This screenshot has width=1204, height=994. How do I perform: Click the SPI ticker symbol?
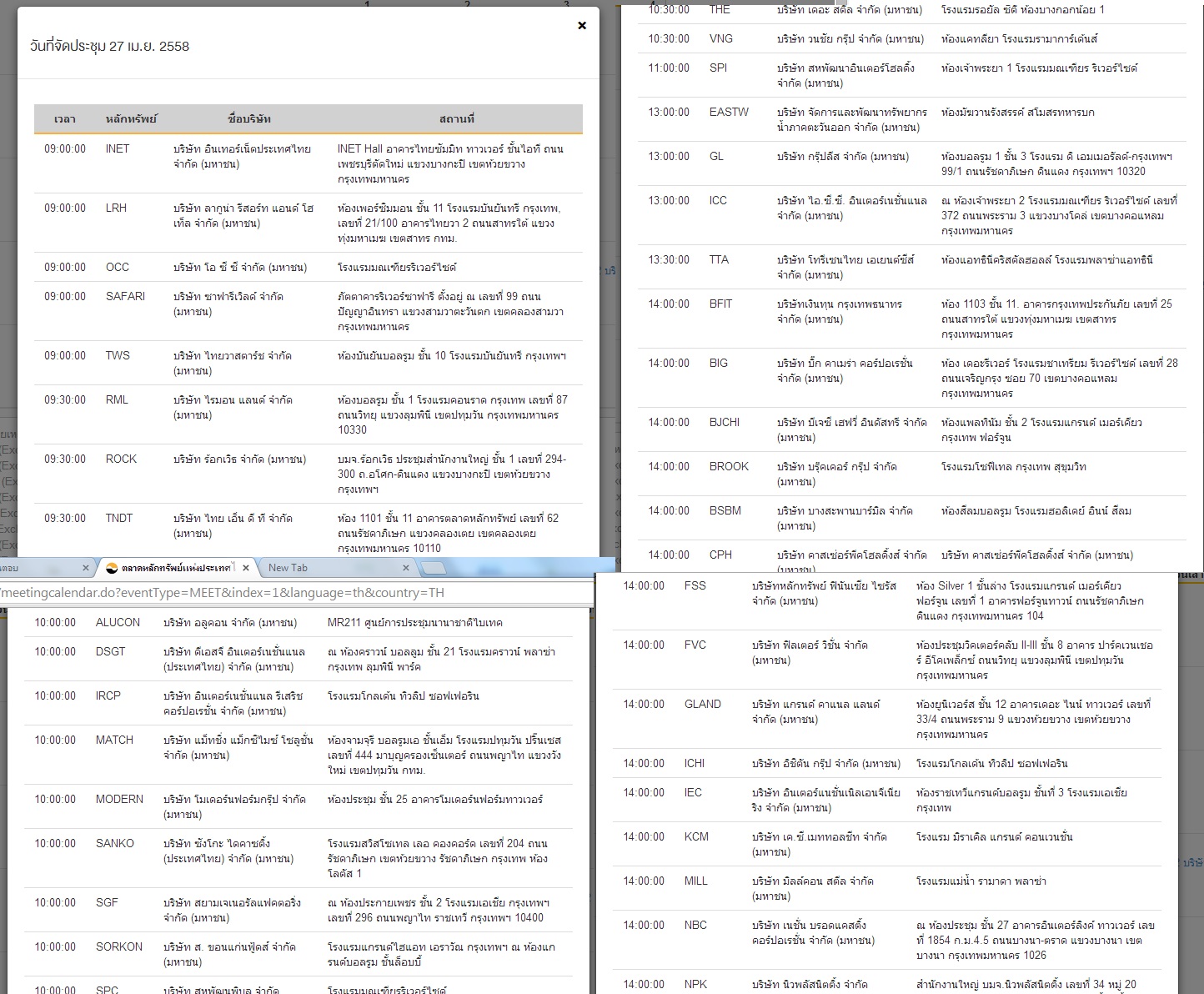(718, 68)
